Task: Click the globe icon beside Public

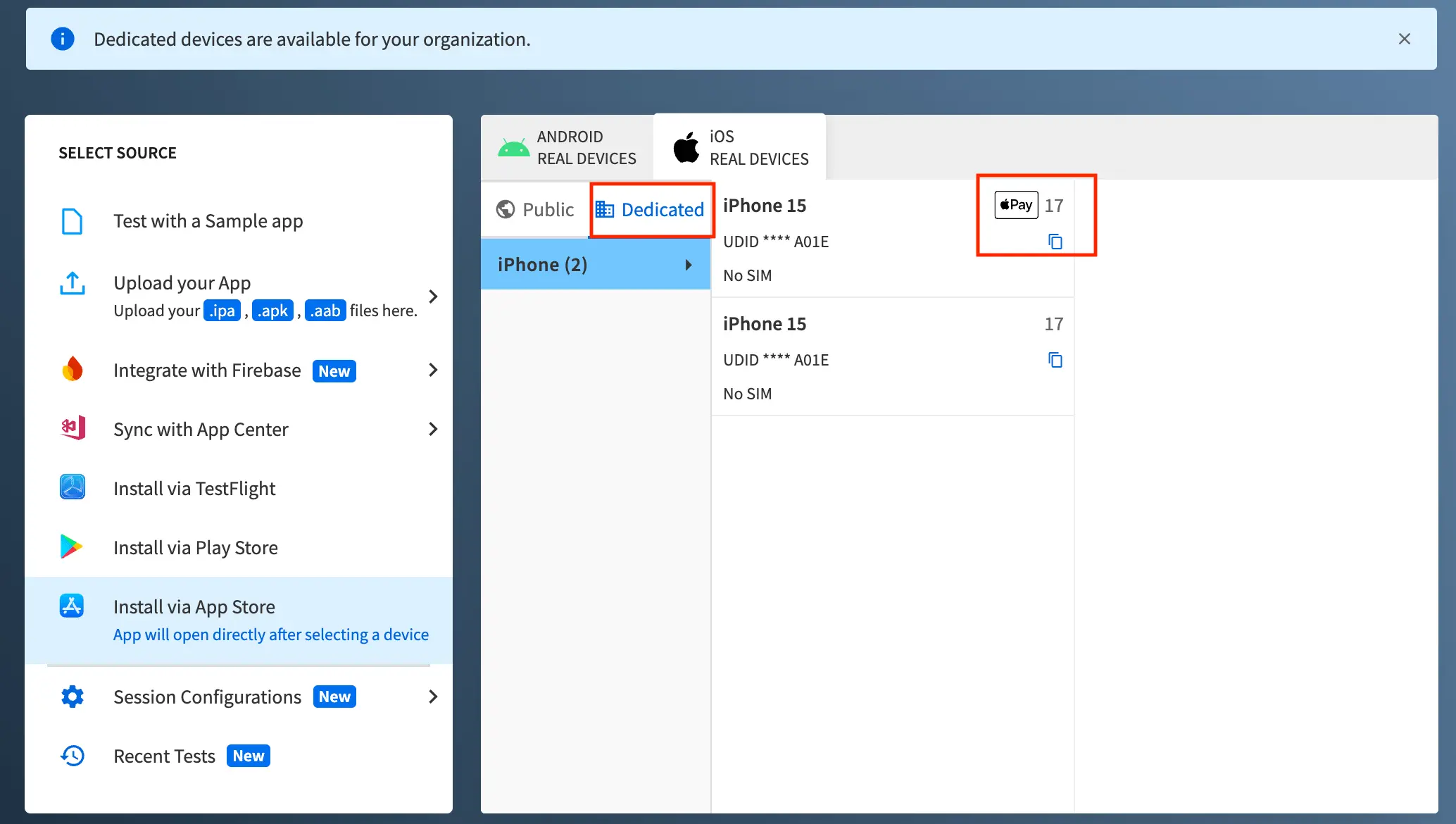Action: [x=506, y=209]
